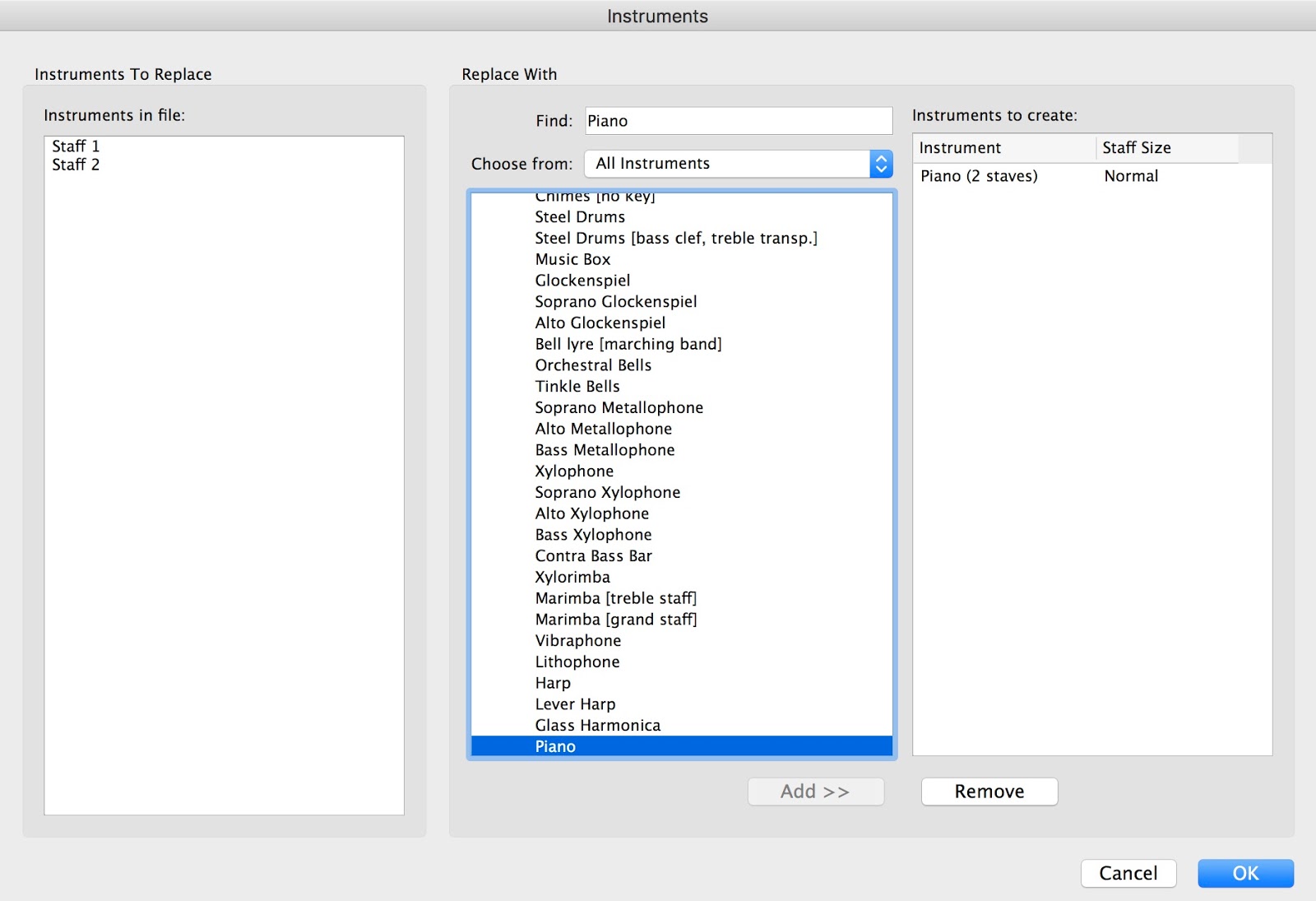1316x901 pixels.
Task: Click the Choose from dropdown stepper arrows
Action: (x=882, y=163)
